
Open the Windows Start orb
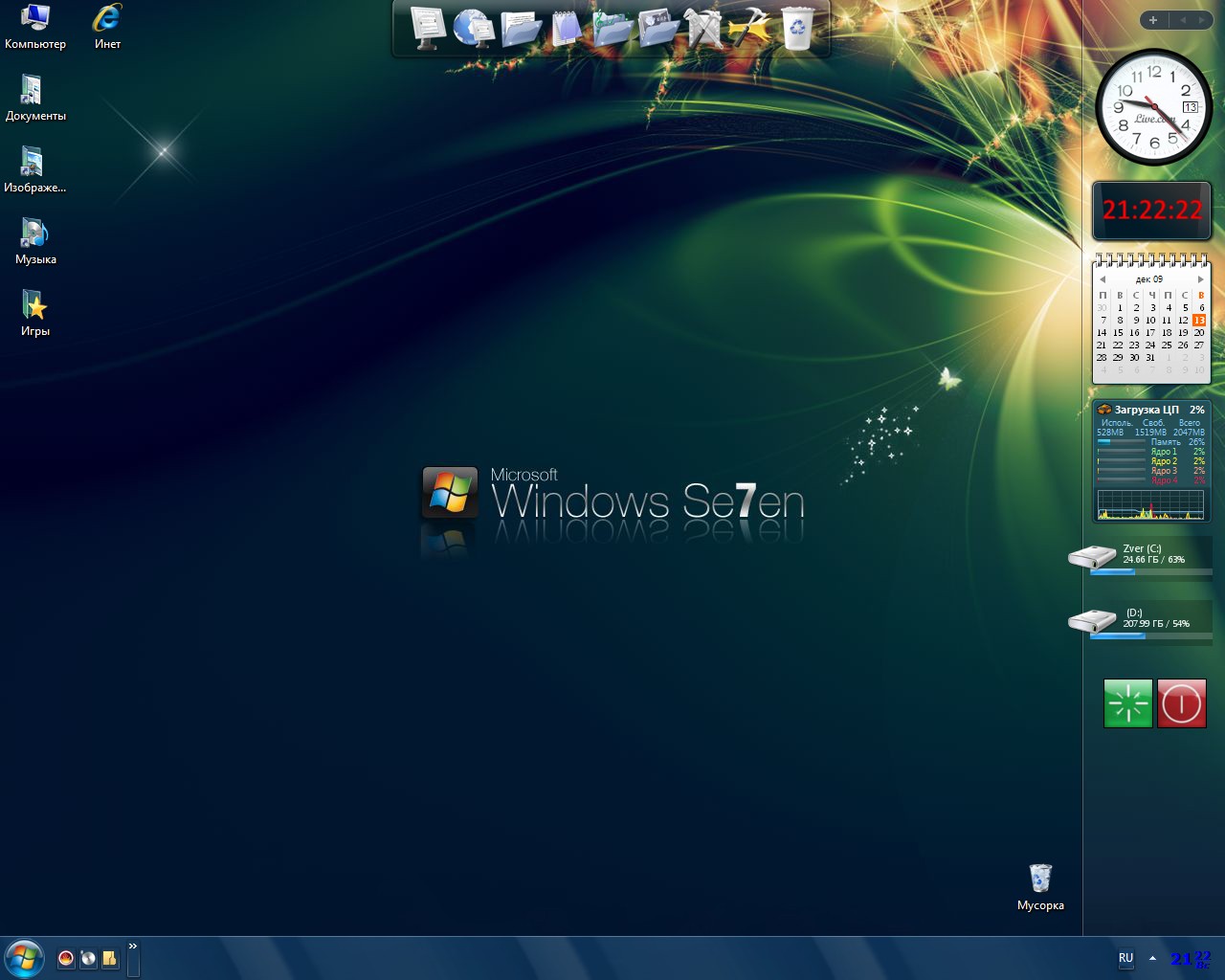pos(24,958)
